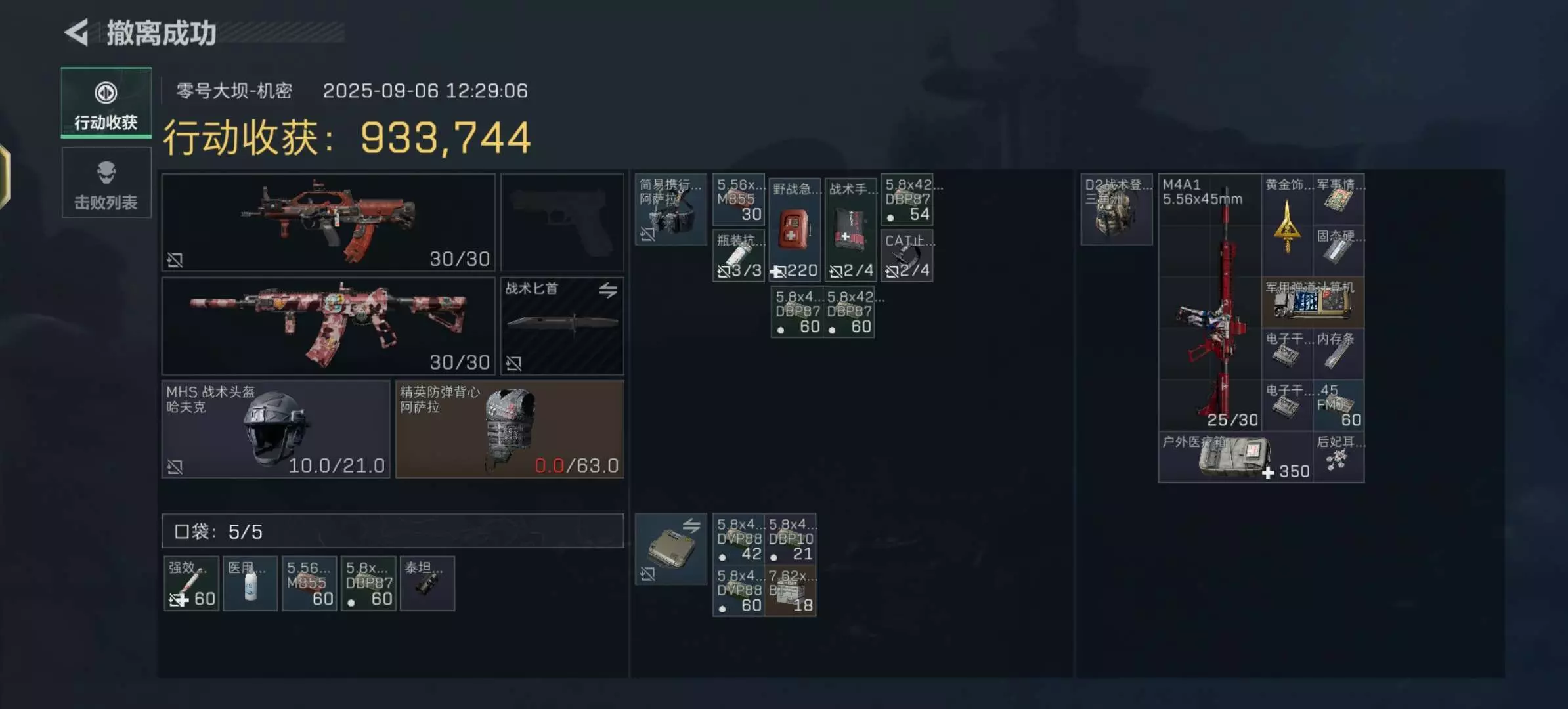Select the 精英防弹背心 armor slot
The image size is (1568, 709).
[x=510, y=429]
